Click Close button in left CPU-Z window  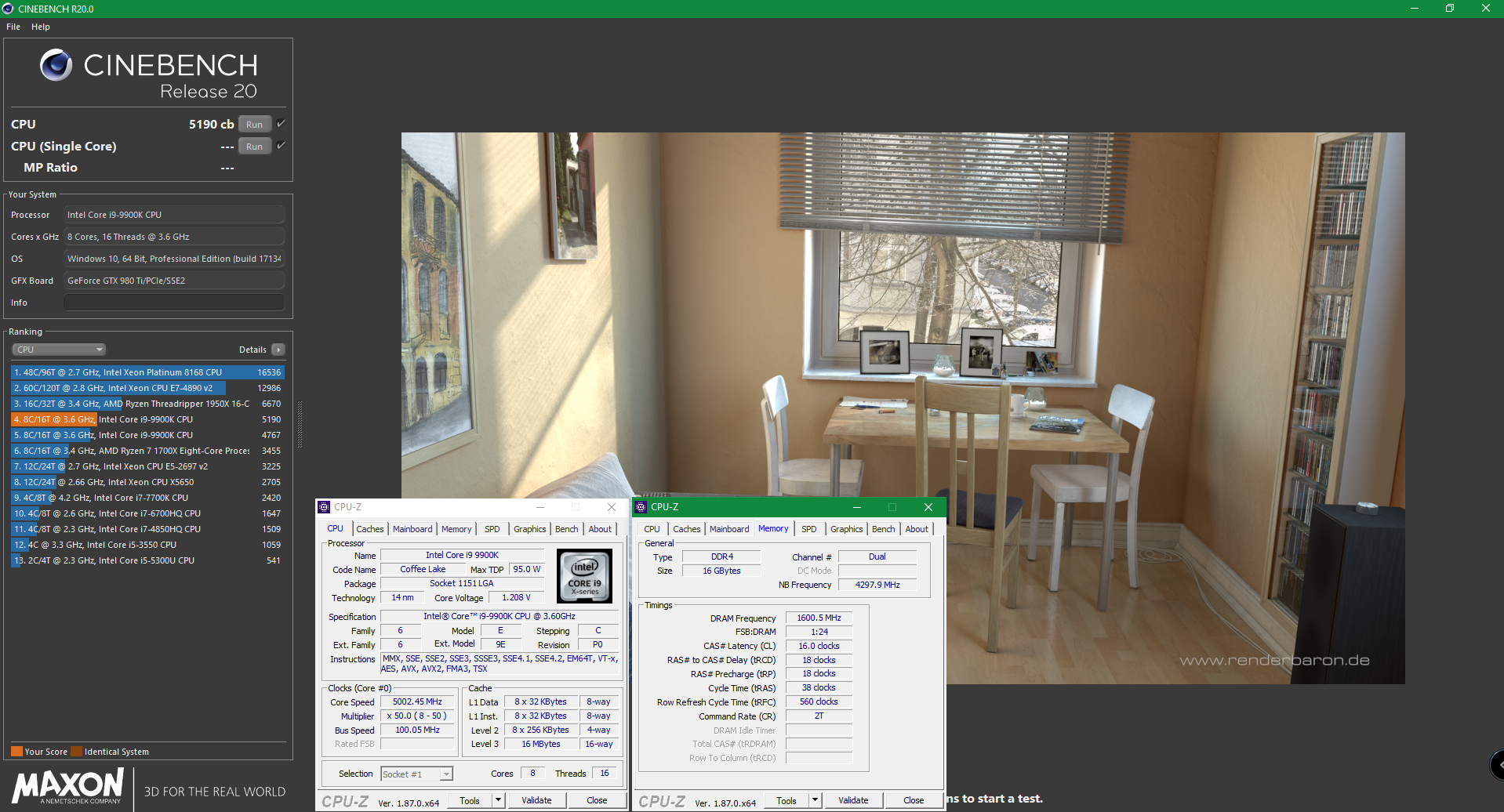[x=597, y=800]
